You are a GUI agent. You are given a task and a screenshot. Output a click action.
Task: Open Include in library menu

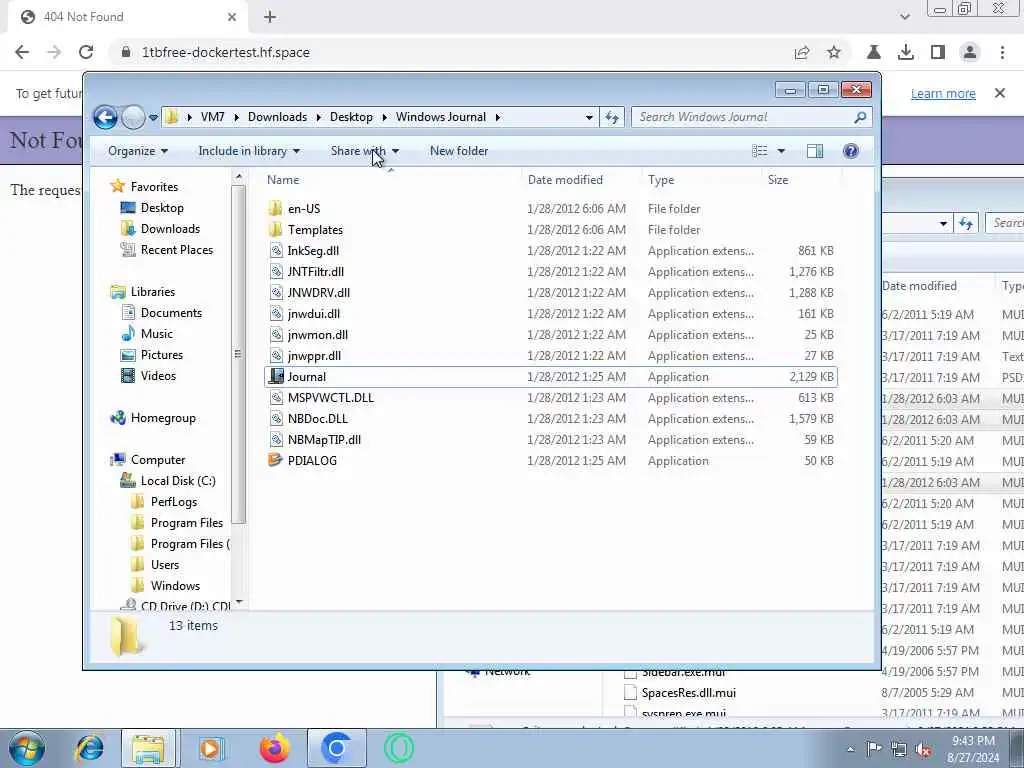249,151
